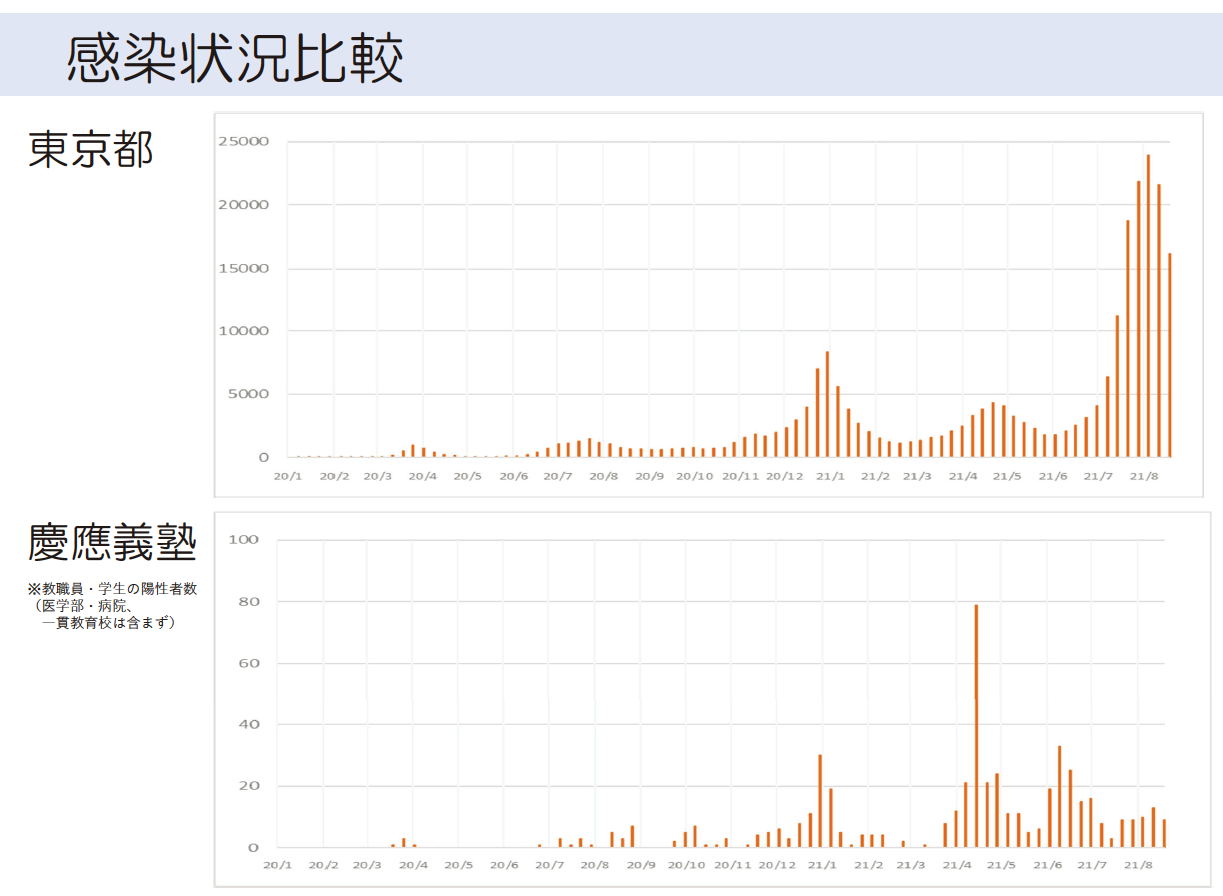Screen dimensions: 1223x896
Task: Click the 20/10 x-axis label in Keio chart
Action: click(686, 865)
